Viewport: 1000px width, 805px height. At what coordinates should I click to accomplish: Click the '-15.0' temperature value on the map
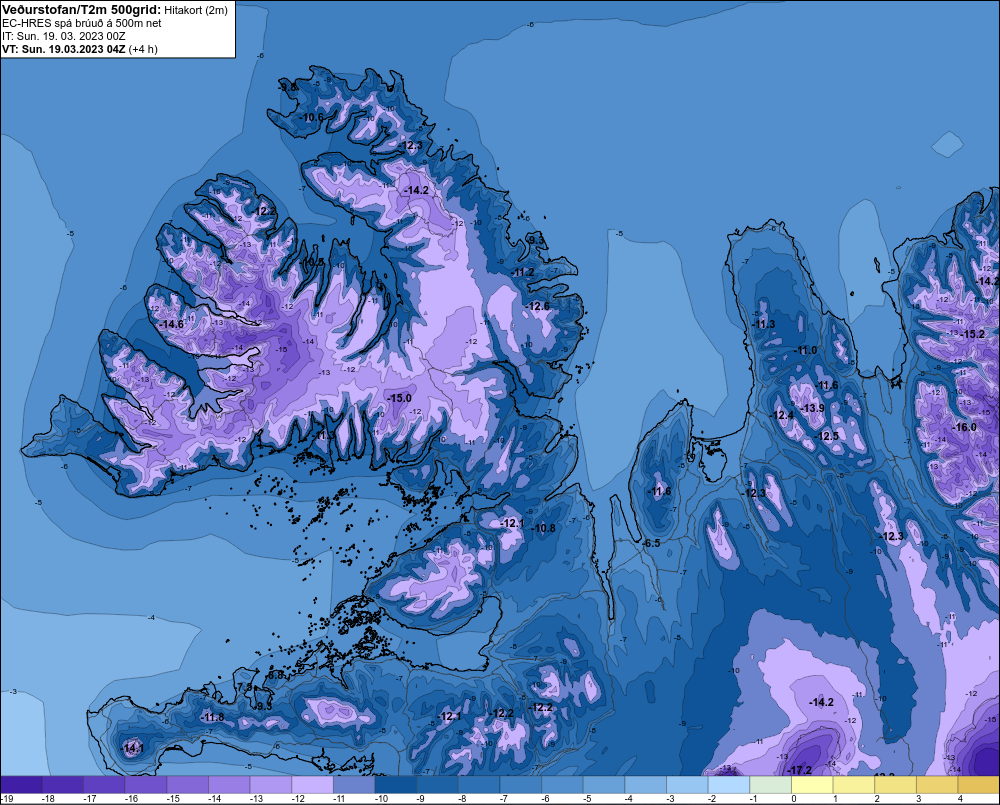click(400, 398)
